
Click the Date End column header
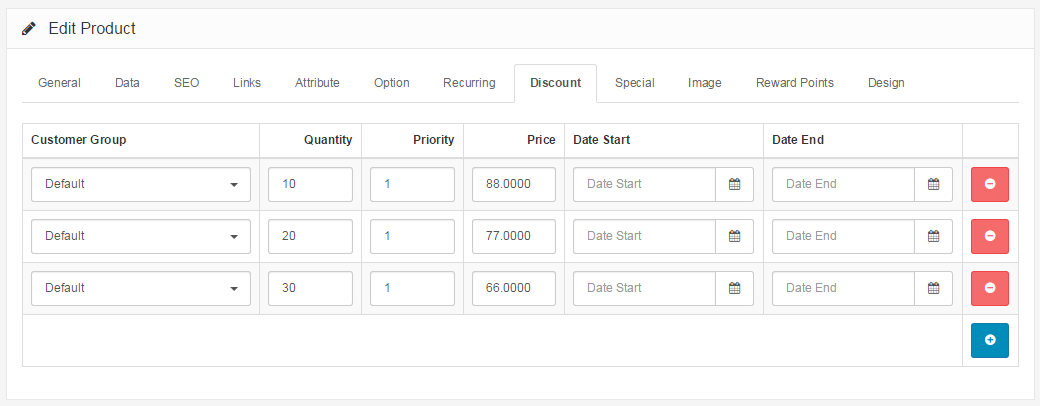798,140
